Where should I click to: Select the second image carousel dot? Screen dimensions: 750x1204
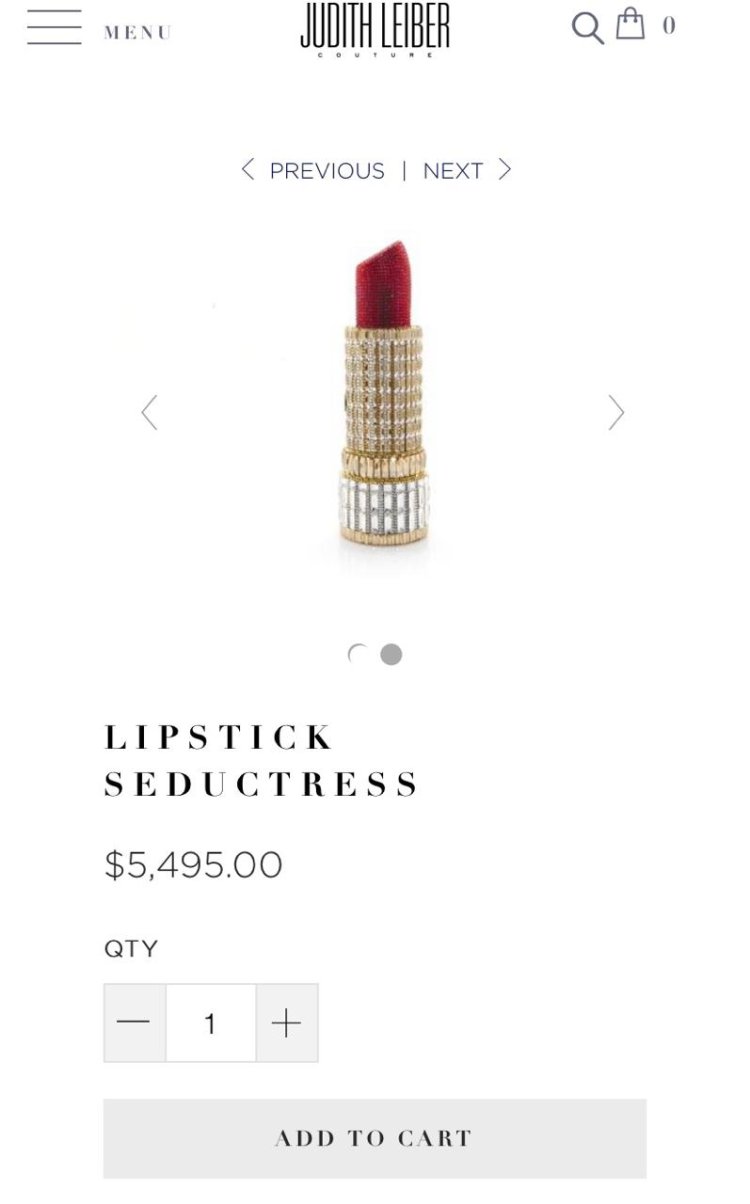pyautogui.click(x=391, y=654)
